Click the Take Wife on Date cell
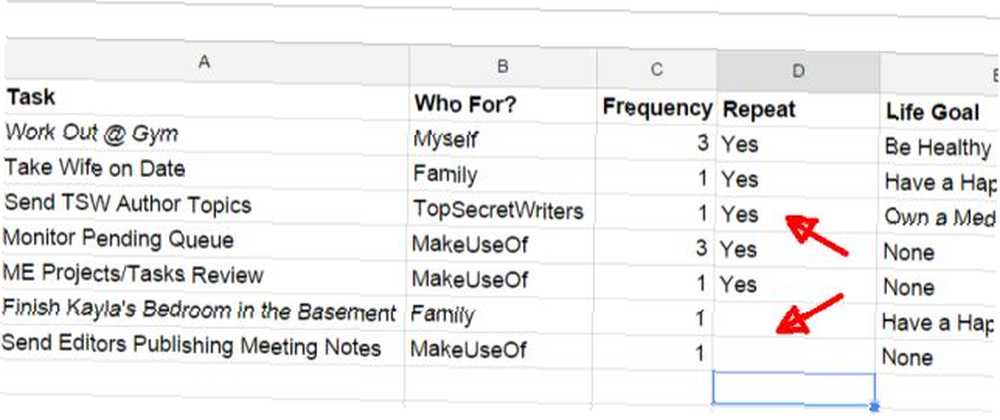Viewport: 1000px width, 420px height. [205, 170]
